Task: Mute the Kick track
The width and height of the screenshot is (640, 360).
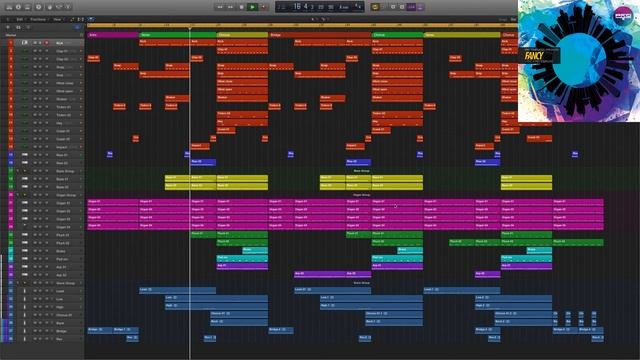Action: pos(35,43)
